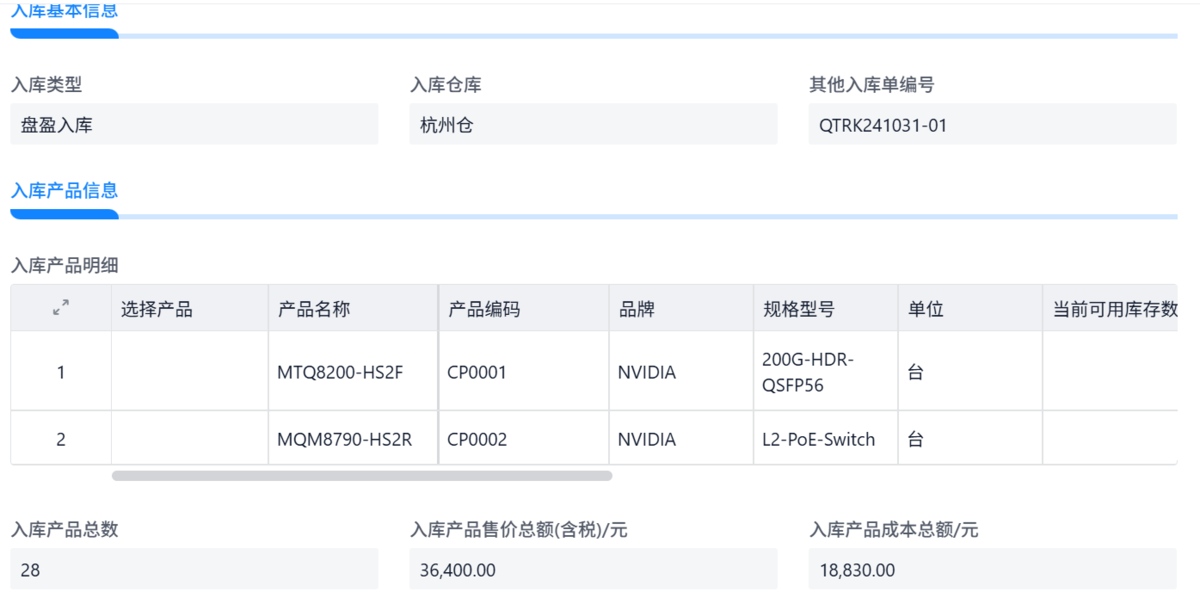Click the table's horizontal scrollbar
The width and height of the screenshot is (1200, 610).
click(x=362, y=476)
